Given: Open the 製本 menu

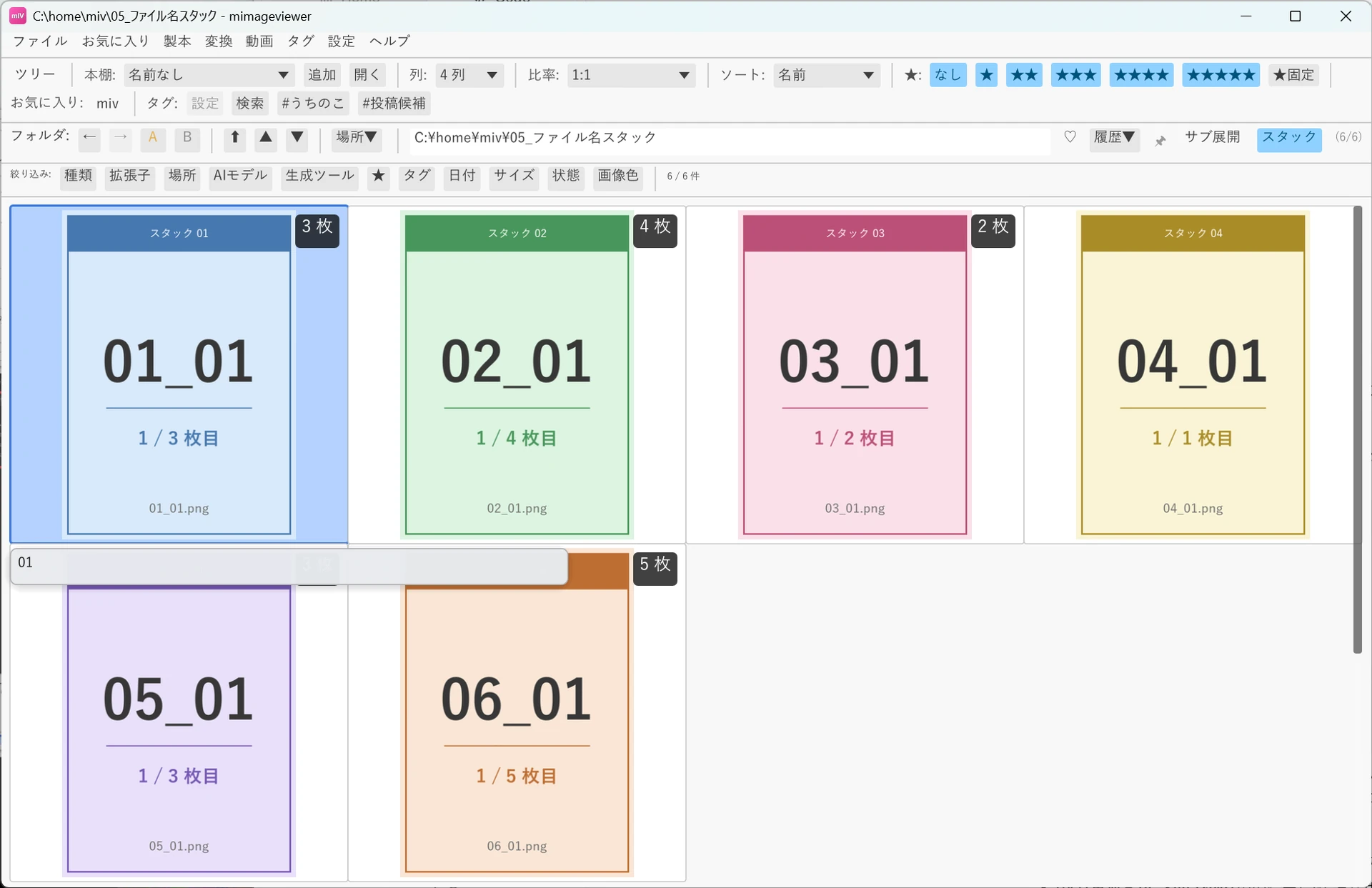Looking at the screenshot, I should [x=177, y=41].
